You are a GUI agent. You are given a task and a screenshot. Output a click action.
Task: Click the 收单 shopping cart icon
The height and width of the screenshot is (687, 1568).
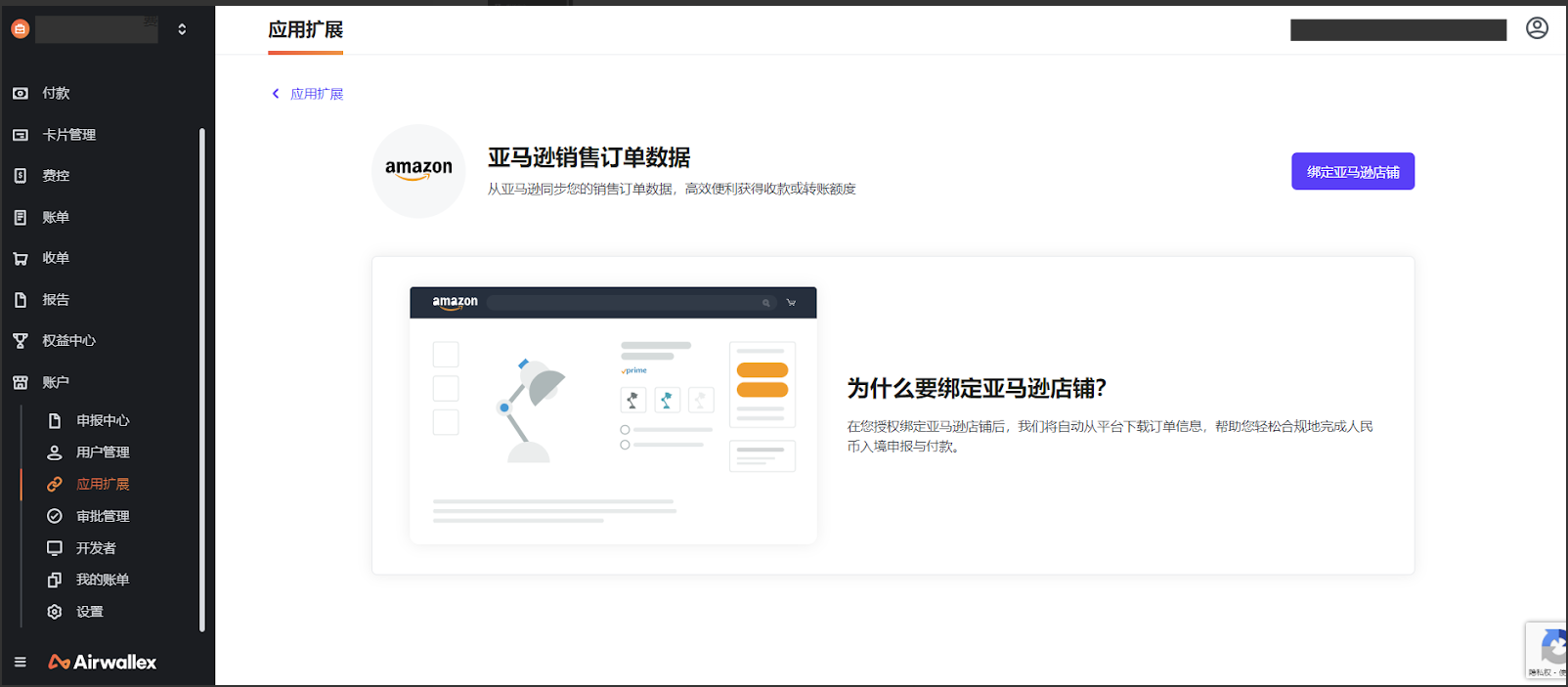tap(21, 258)
